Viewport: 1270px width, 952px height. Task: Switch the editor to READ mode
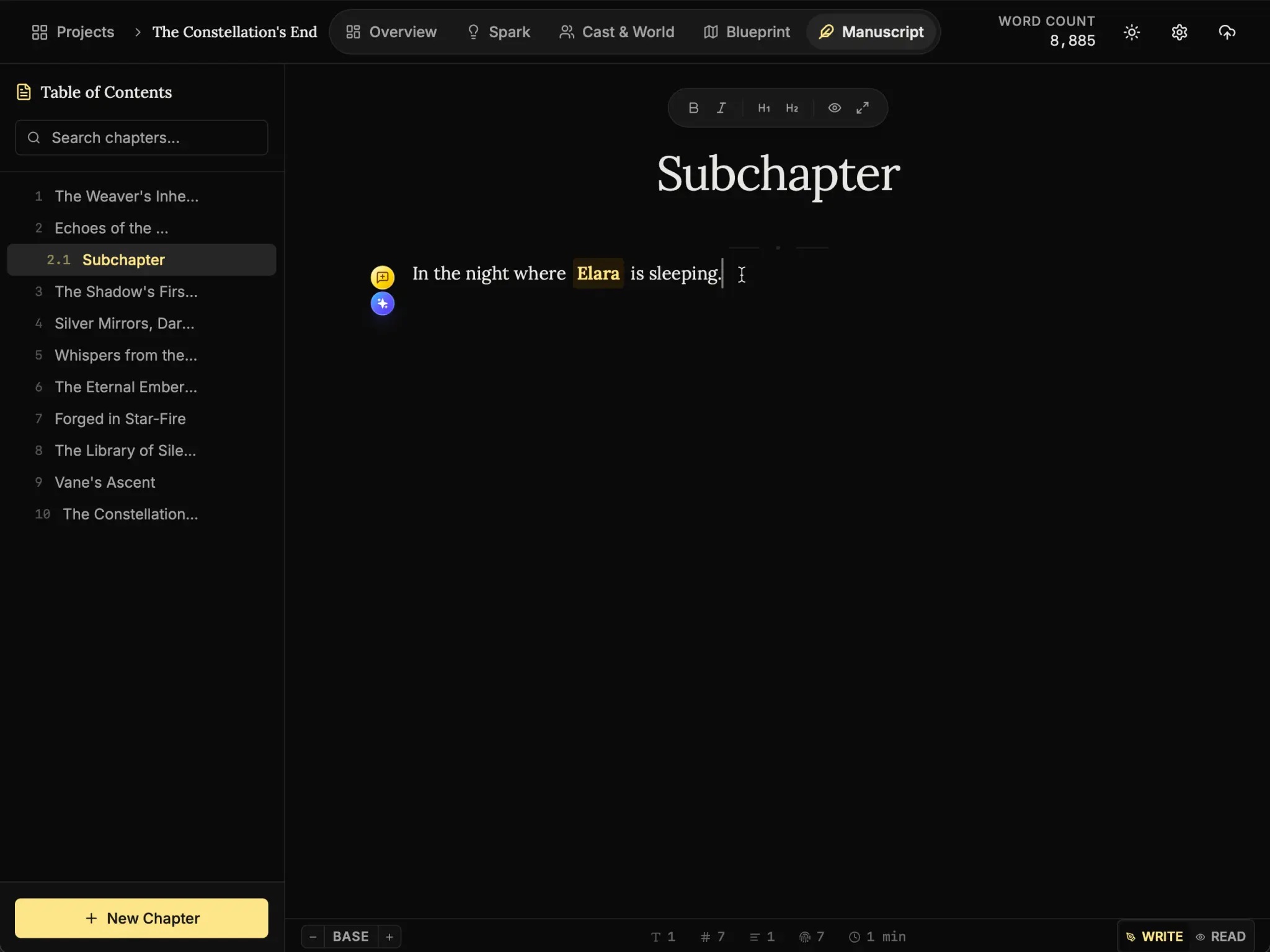pyautogui.click(x=1223, y=937)
